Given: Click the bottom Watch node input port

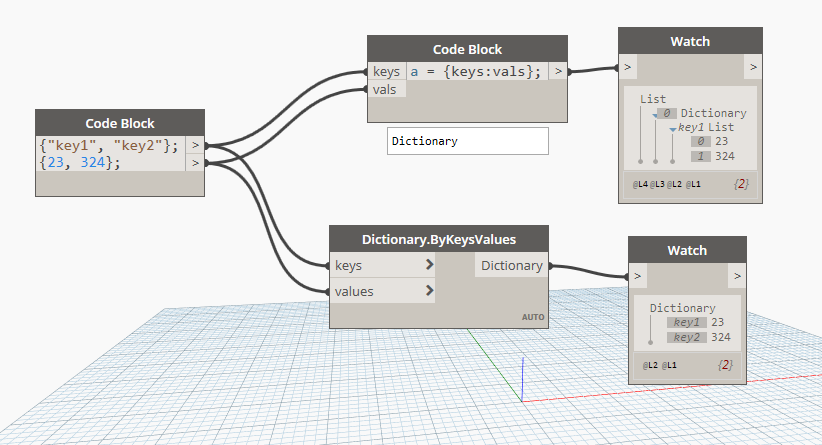Looking at the screenshot, I should [637, 276].
